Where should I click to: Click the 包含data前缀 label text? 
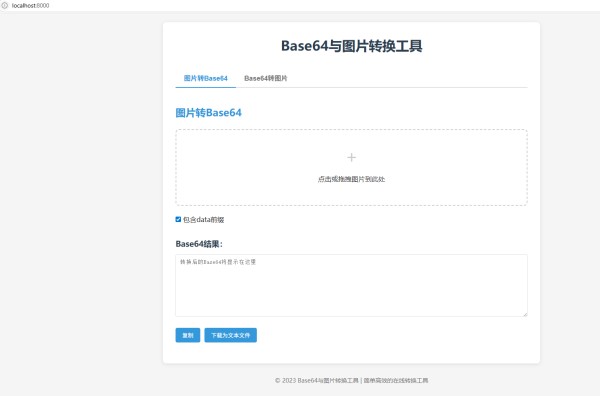pos(204,220)
